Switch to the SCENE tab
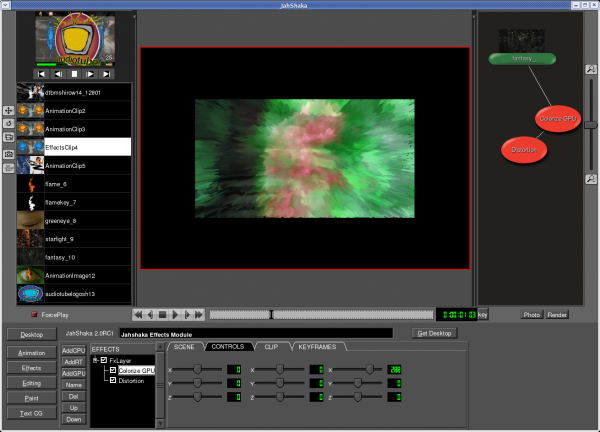 coord(183,346)
